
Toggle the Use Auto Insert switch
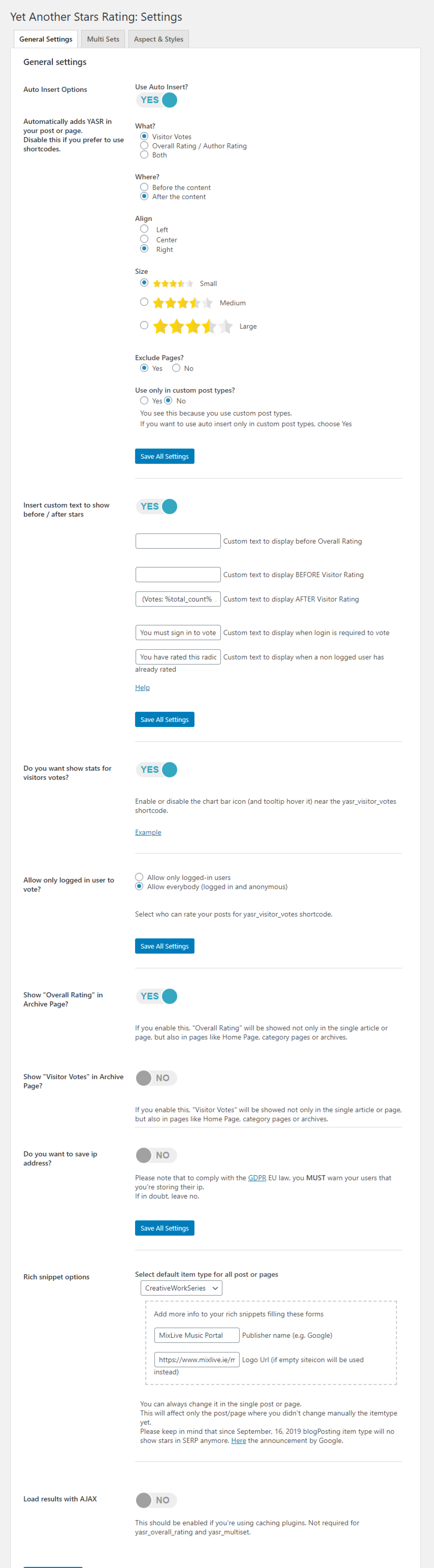point(157,100)
